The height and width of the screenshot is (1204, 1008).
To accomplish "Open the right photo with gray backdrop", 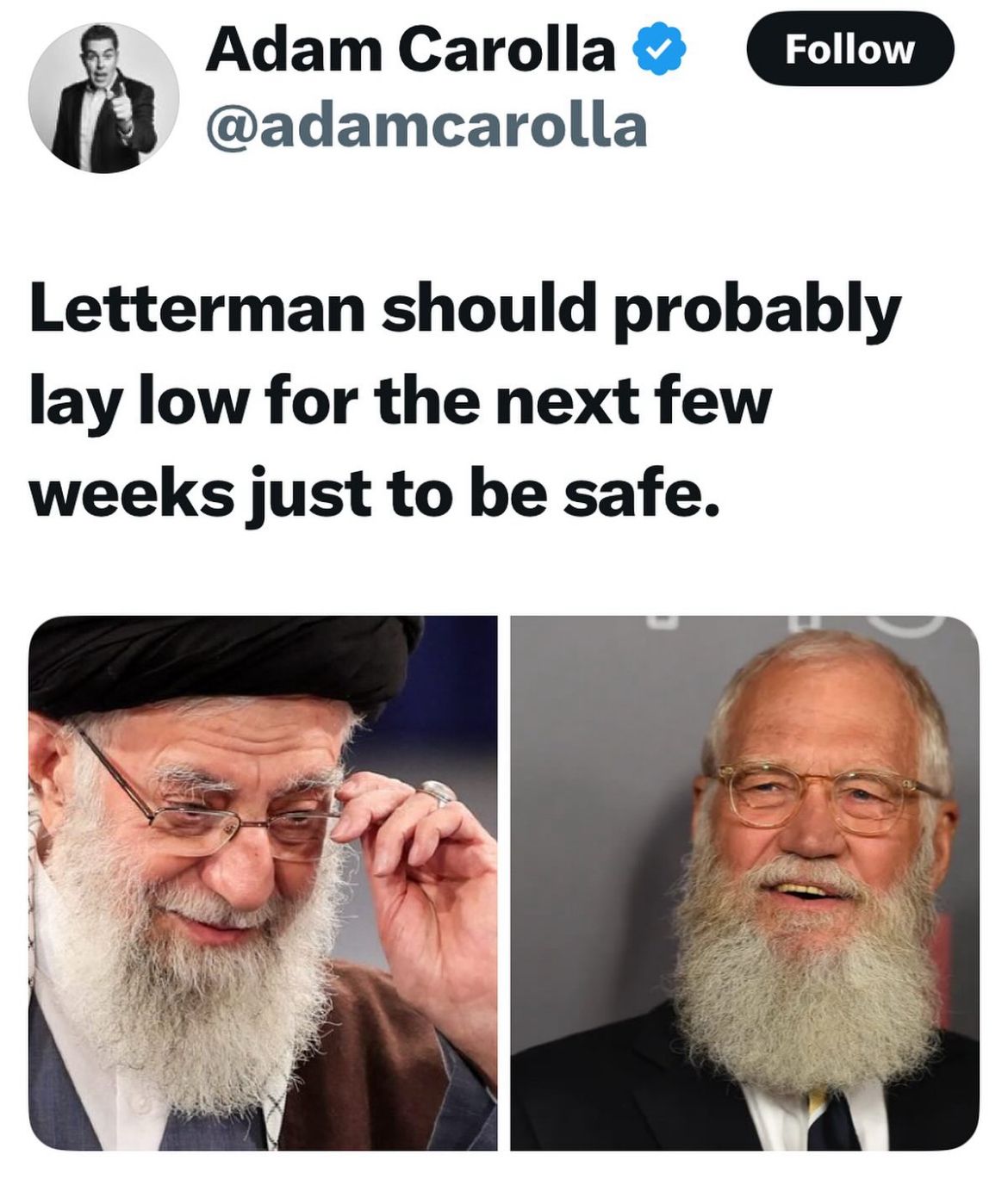I will pyautogui.click(x=744, y=883).
